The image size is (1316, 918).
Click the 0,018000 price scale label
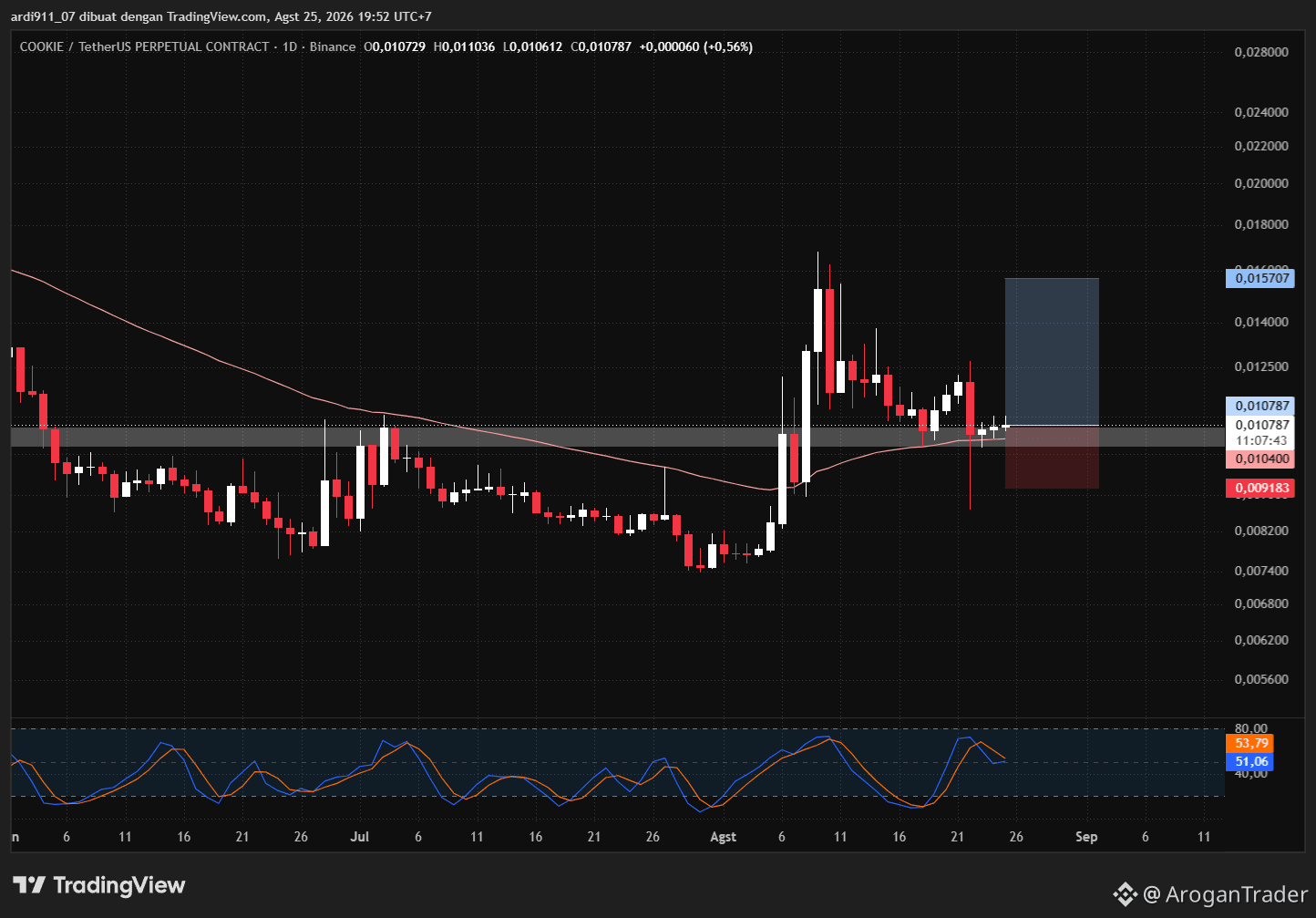[1261, 224]
